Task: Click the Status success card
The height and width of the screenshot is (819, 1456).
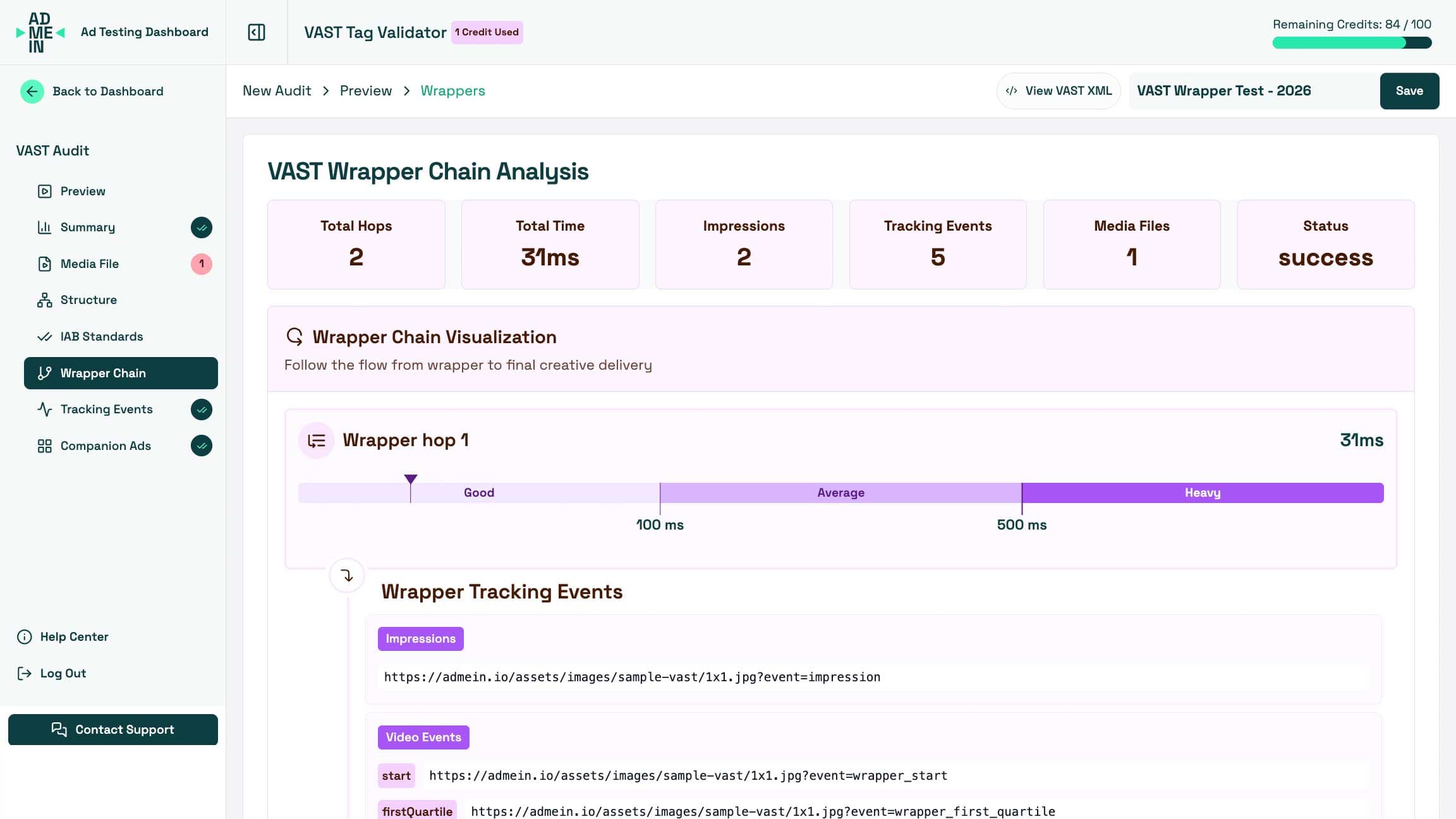Action: tap(1326, 245)
